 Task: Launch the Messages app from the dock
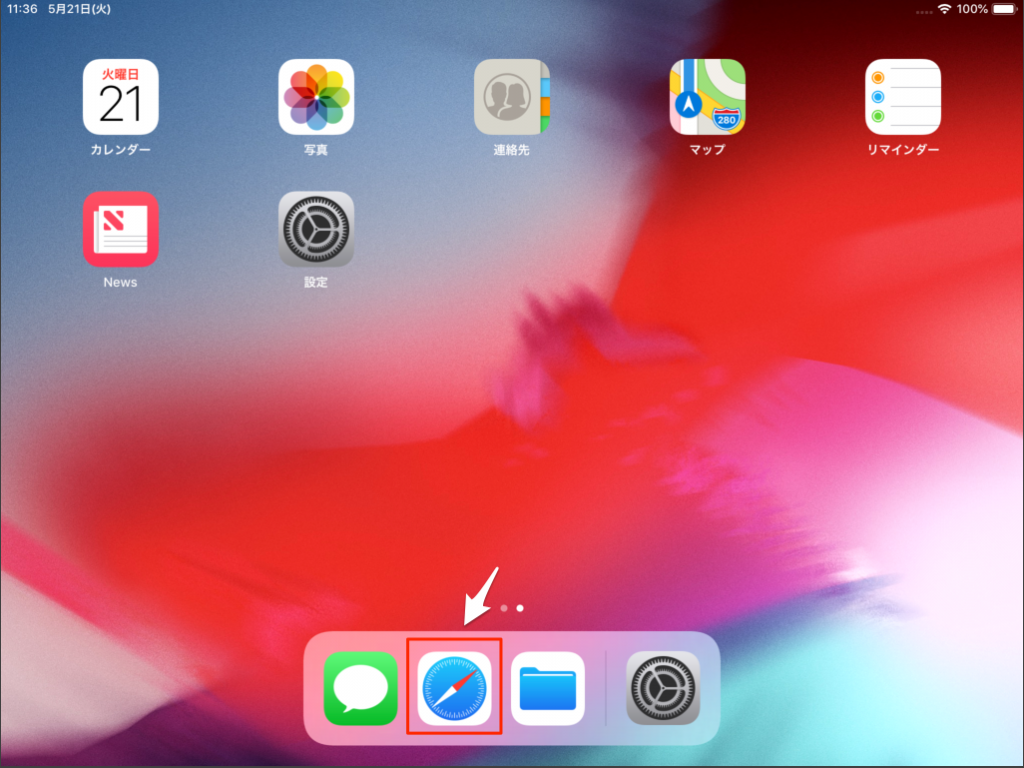click(x=361, y=688)
